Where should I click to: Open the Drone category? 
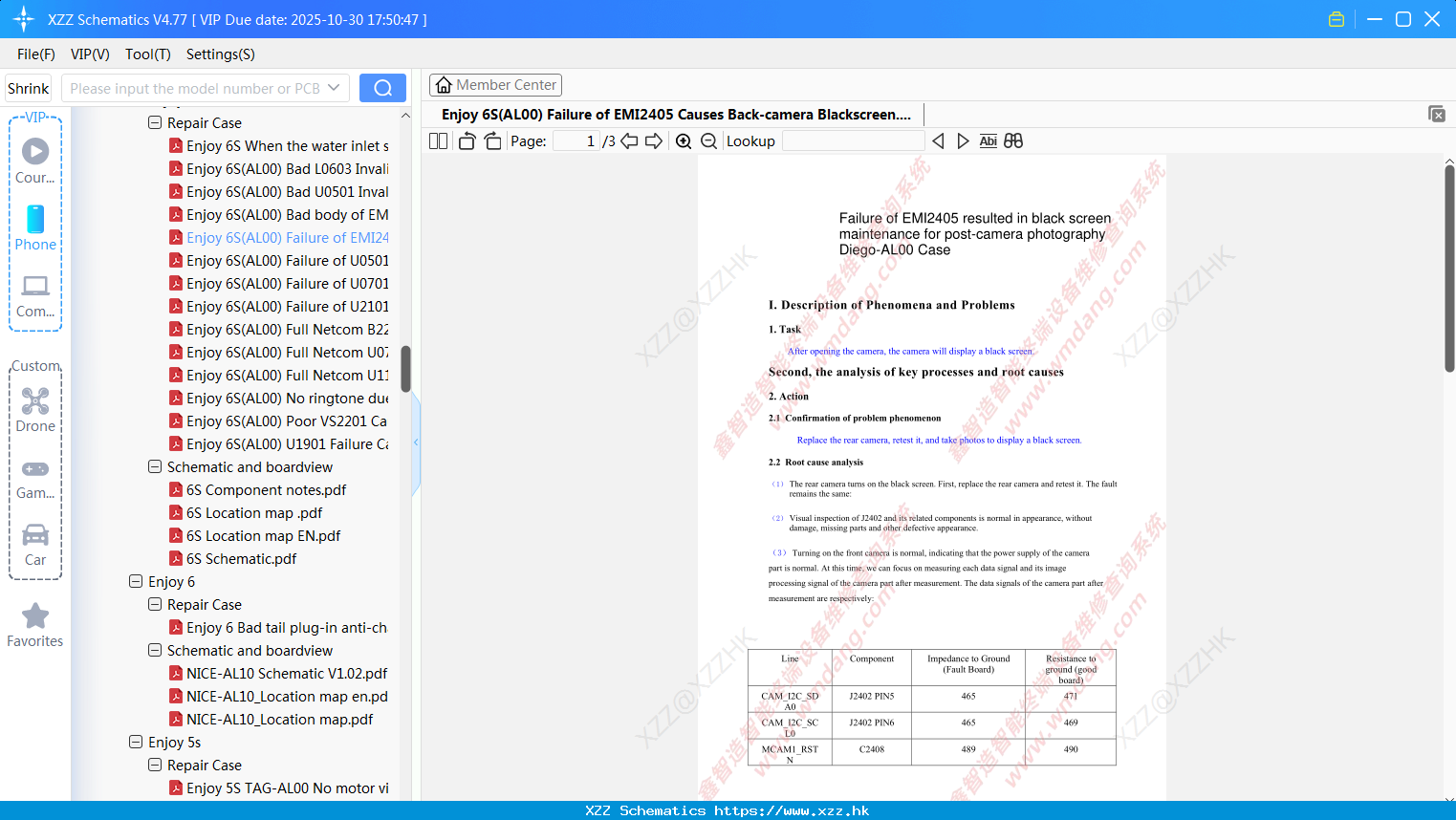(x=35, y=410)
